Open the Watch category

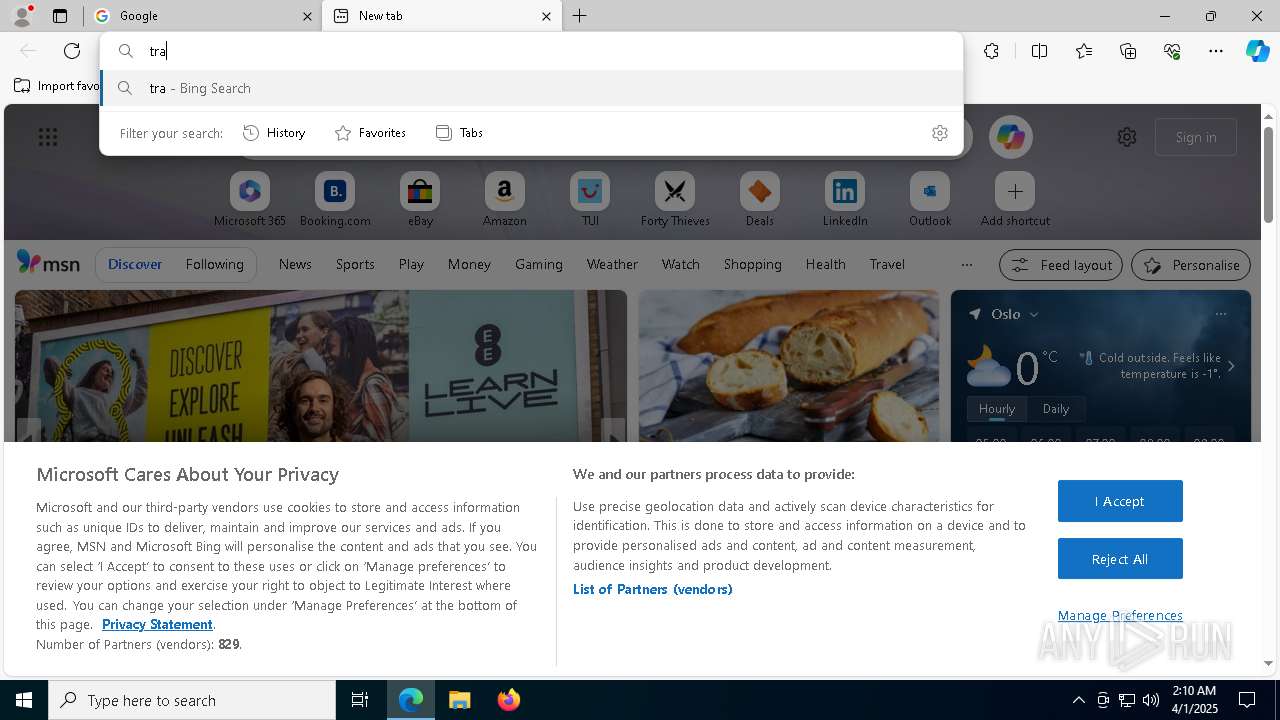(681, 264)
